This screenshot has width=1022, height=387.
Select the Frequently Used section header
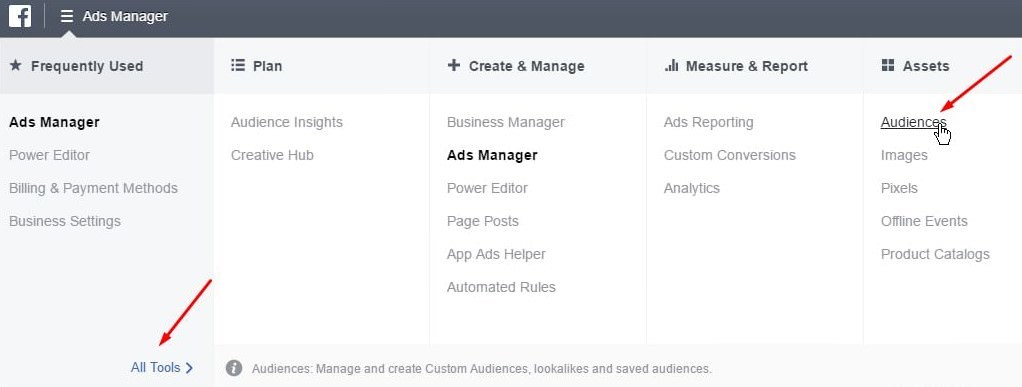click(87, 66)
